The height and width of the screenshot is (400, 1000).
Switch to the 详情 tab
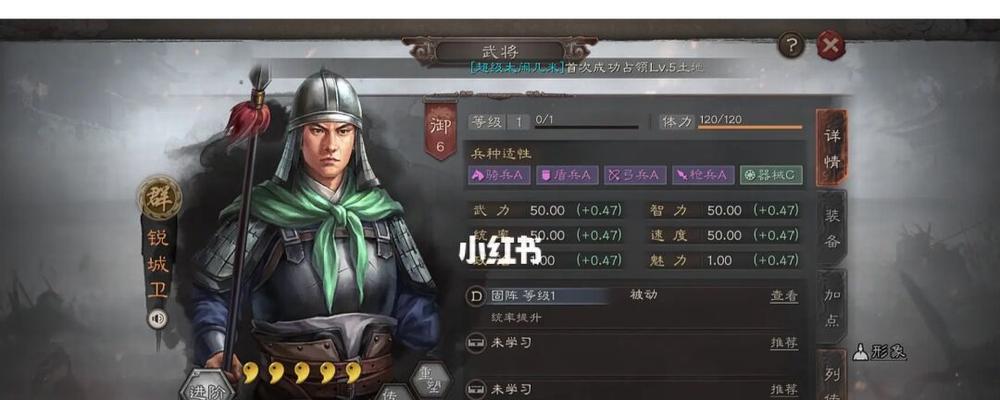tap(832, 149)
